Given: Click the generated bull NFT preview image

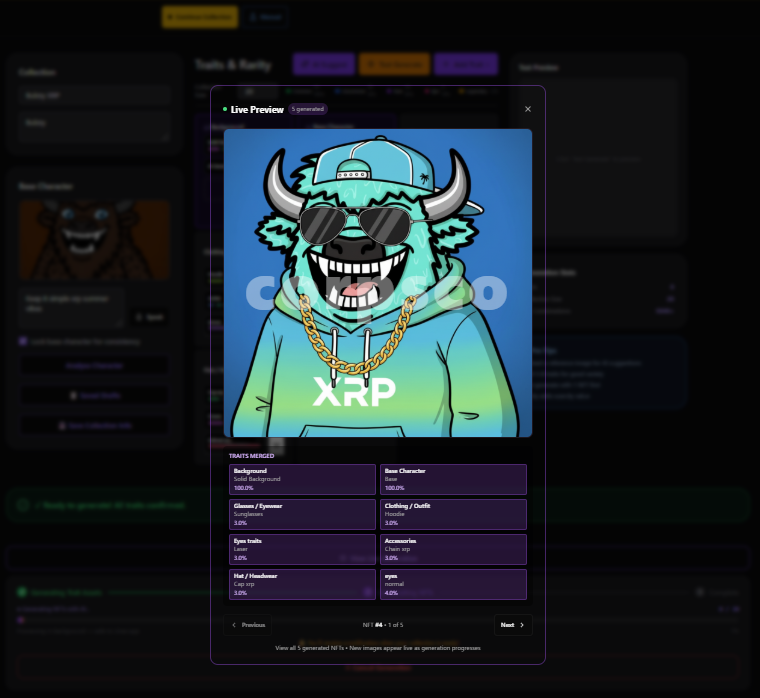Looking at the screenshot, I should point(378,283).
